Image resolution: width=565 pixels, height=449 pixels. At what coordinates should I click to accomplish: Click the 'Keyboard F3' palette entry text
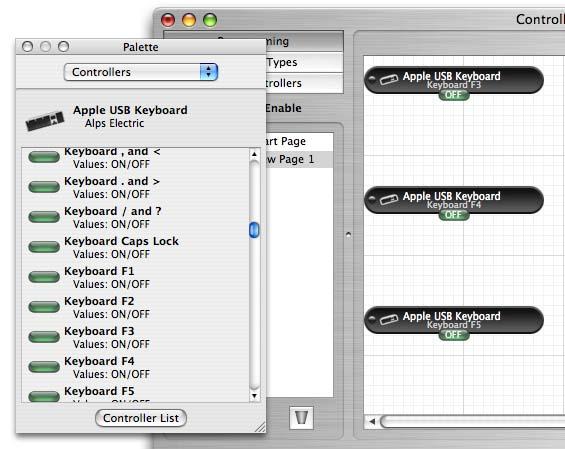99,331
